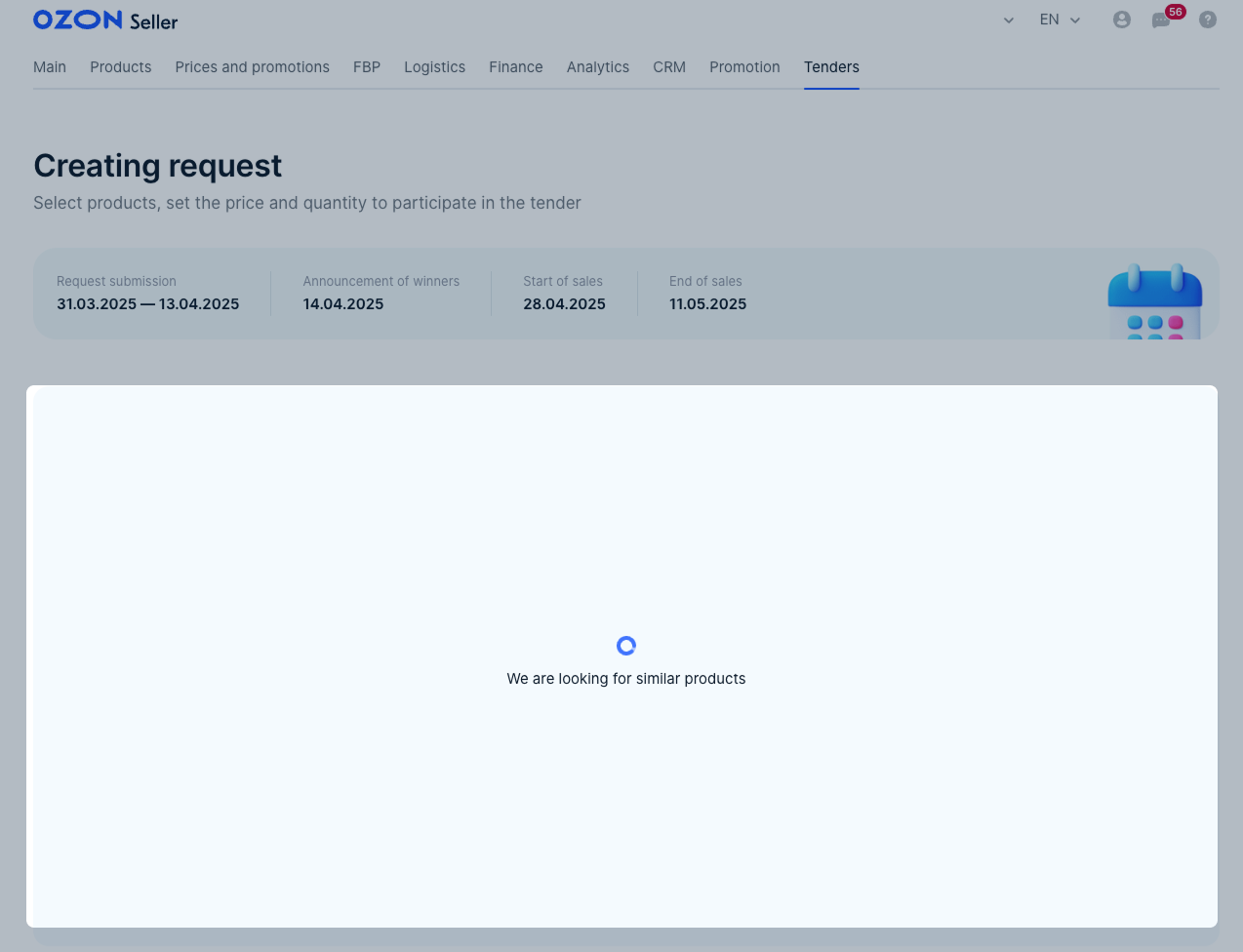
Task: Switch to the Promotion tab
Action: point(744,67)
